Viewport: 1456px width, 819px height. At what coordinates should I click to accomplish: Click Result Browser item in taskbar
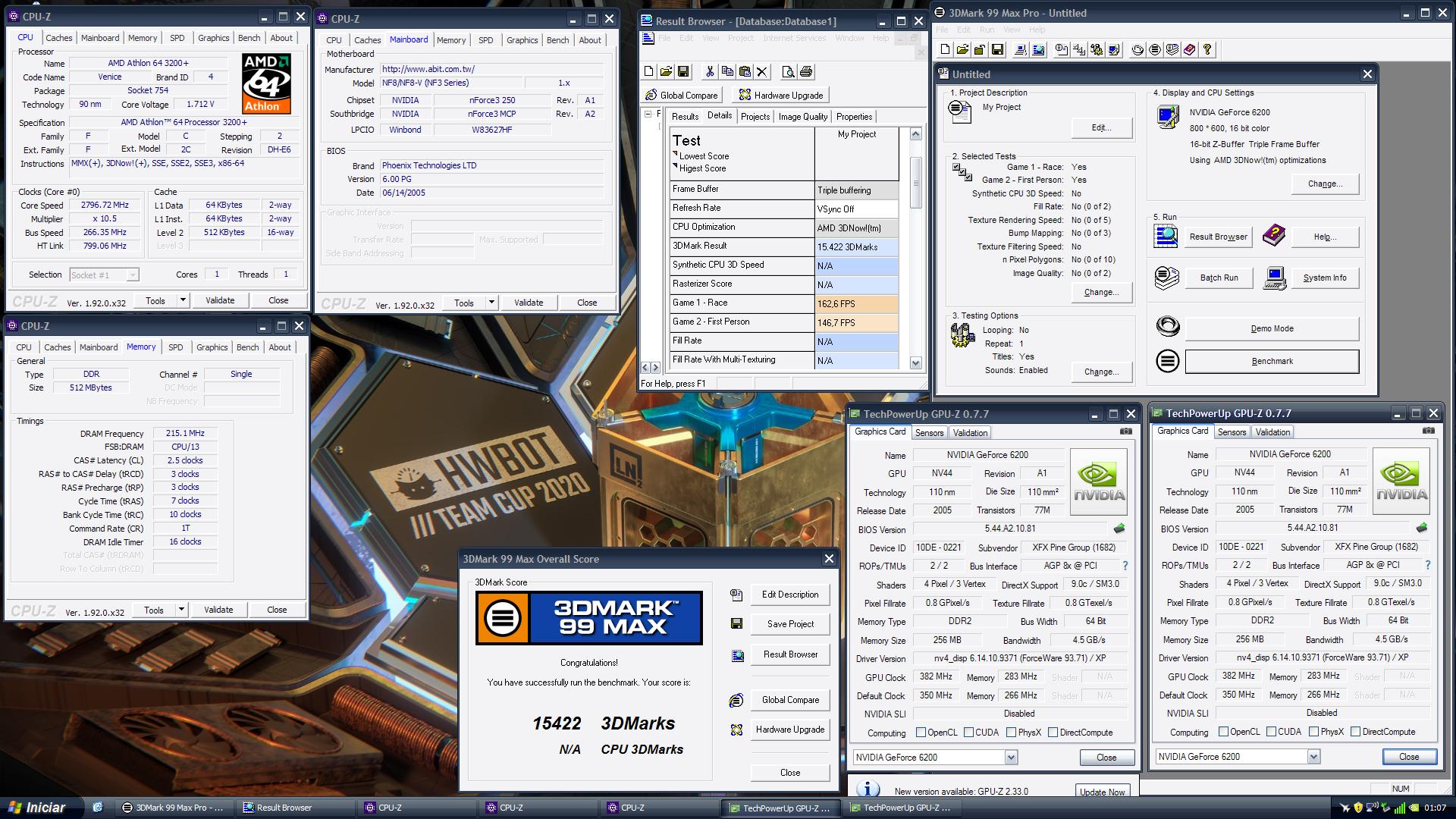click(x=295, y=808)
